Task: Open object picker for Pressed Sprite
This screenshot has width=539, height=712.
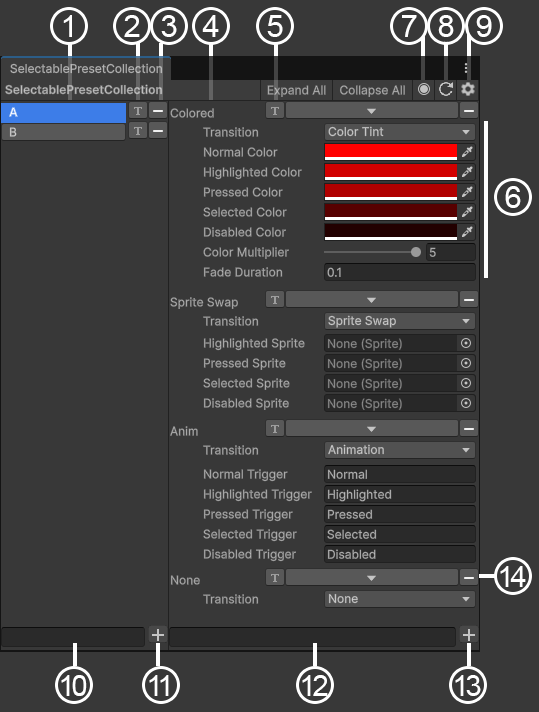Action: tap(466, 363)
